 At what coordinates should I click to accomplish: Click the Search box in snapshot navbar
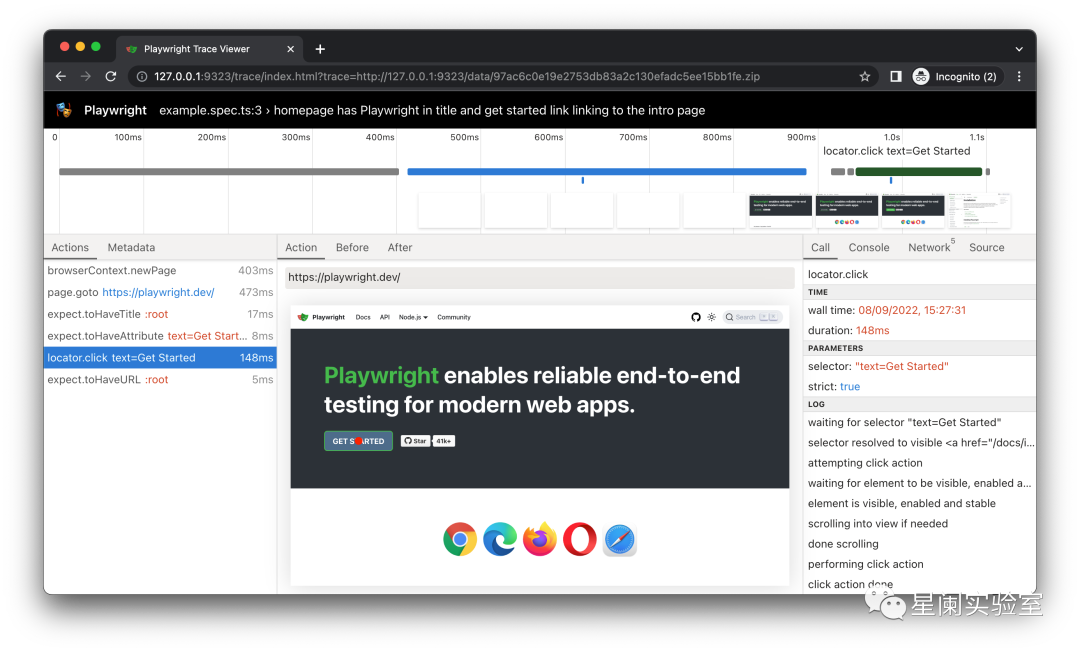[x=751, y=317]
